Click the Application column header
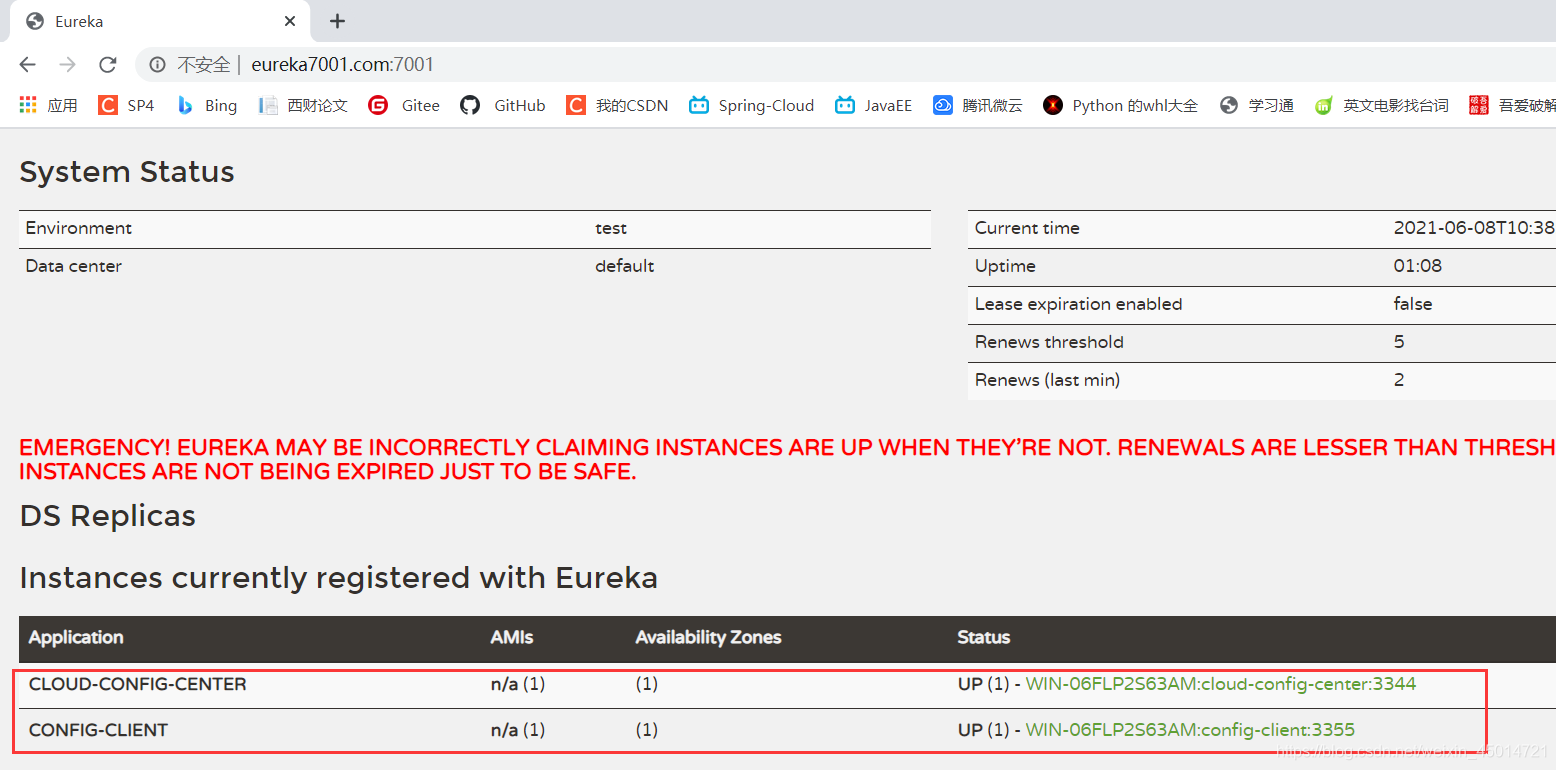Viewport: 1556px width, 770px height. tap(76, 638)
